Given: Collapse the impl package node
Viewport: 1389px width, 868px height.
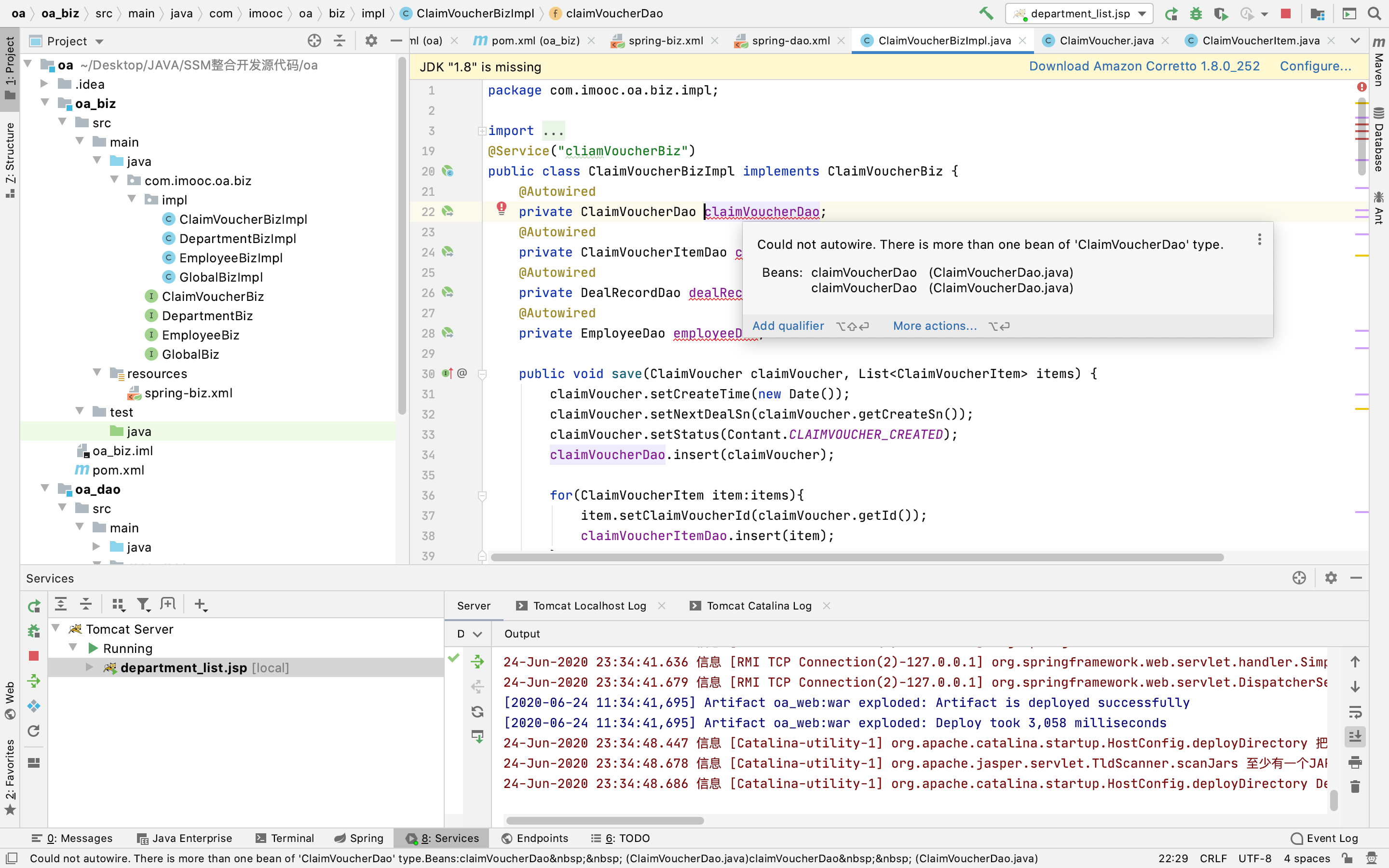Looking at the screenshot, I should [132, 199].
